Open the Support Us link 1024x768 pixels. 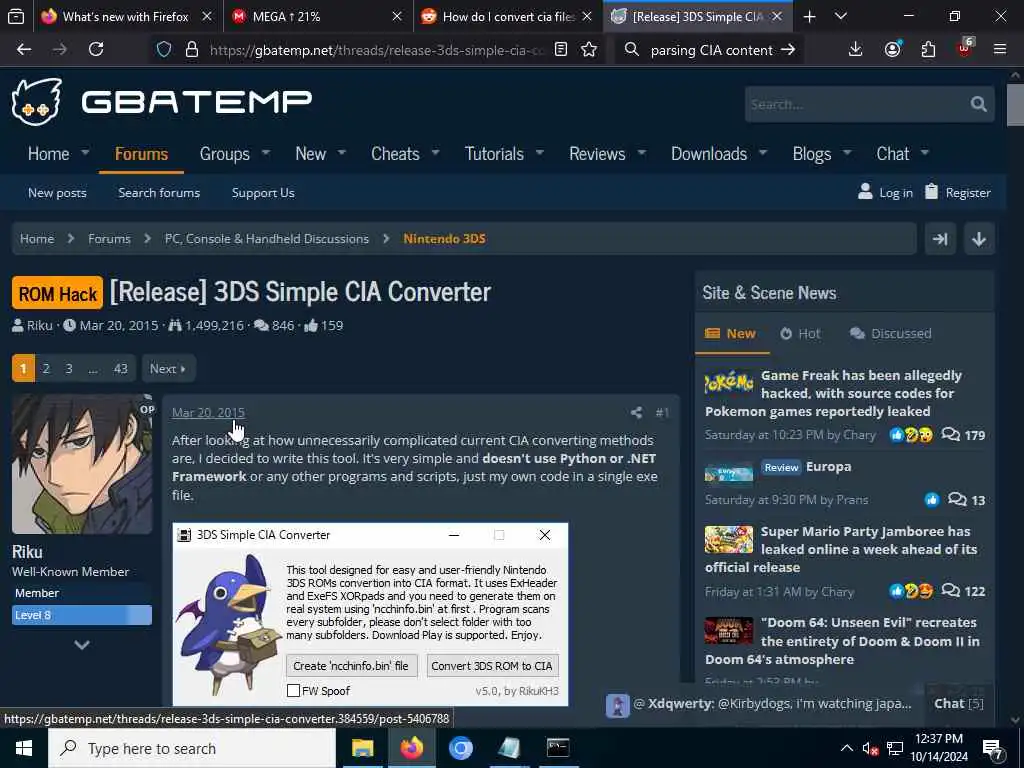263,193
